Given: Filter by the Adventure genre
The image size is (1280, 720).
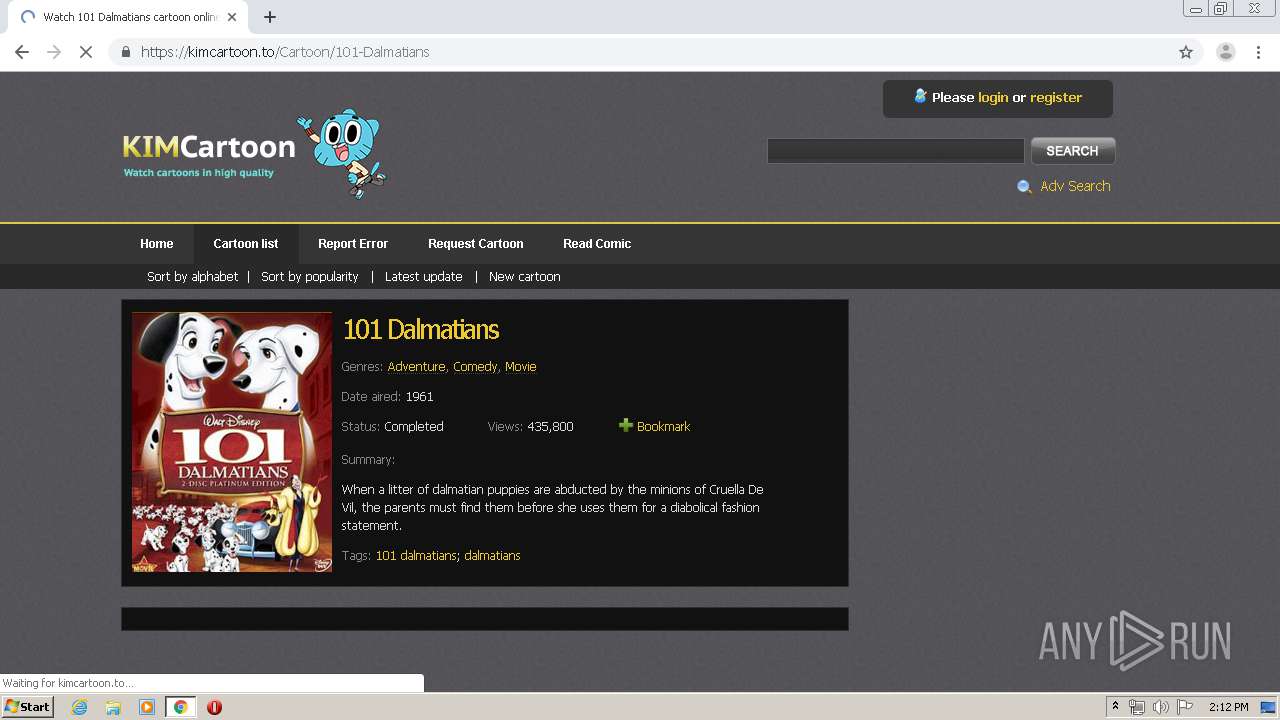Looking at the screenshot, I should tap(416, 367).
